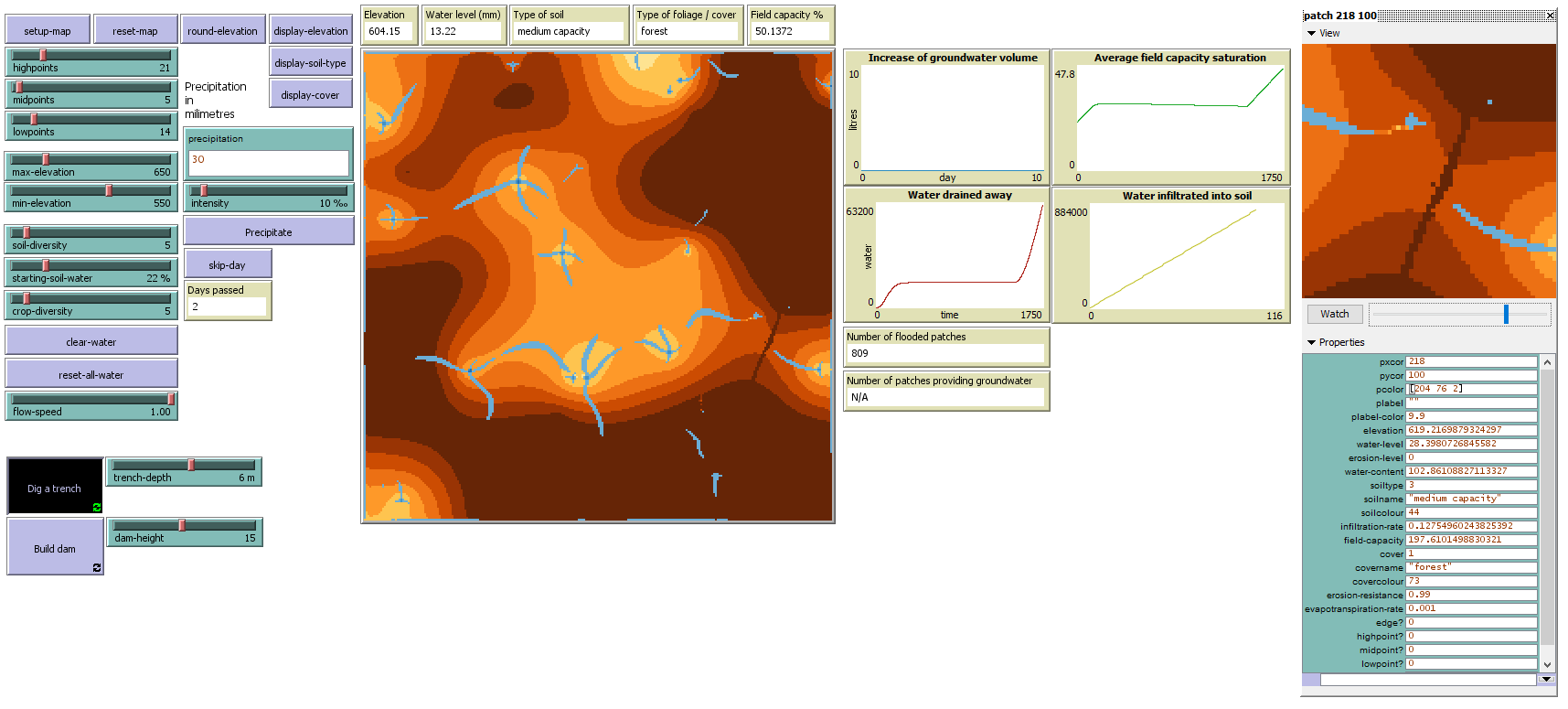Close the patch 218 100 inspector
This screenshot has width=1568, height=709.
click(x=1550, y=16)
